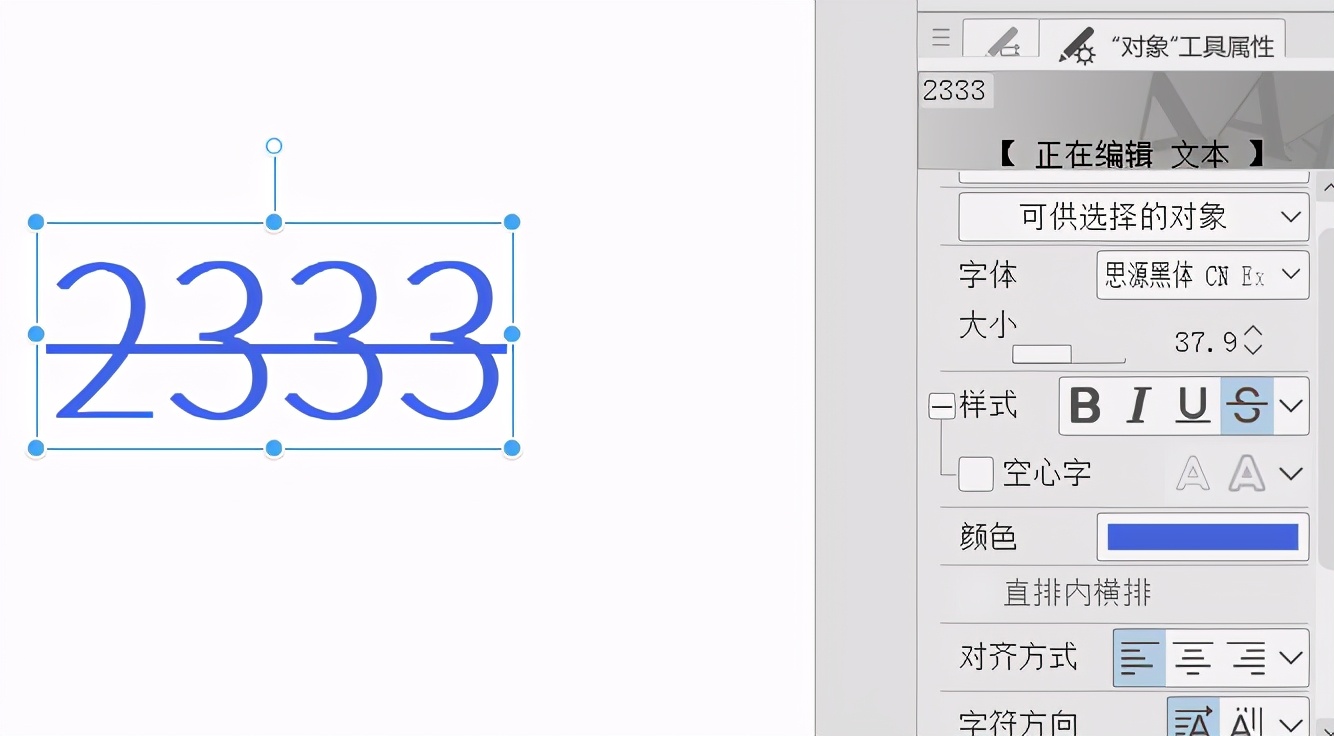Open the 字体 font dropdown
Viewport: 1334px width, 736px height.
click(1202, 275)
